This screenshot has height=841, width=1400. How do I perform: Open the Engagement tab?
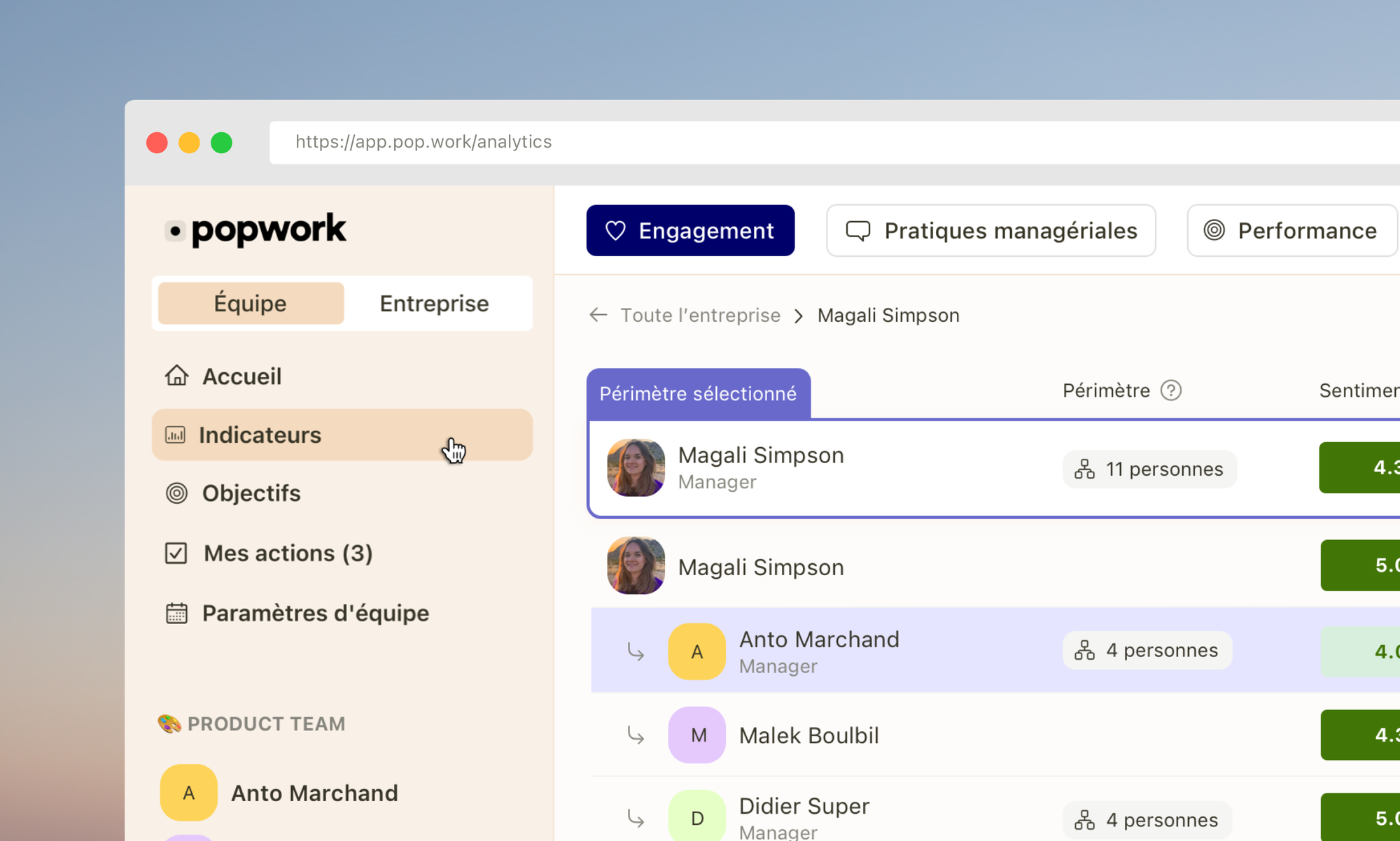coord(690,231)
